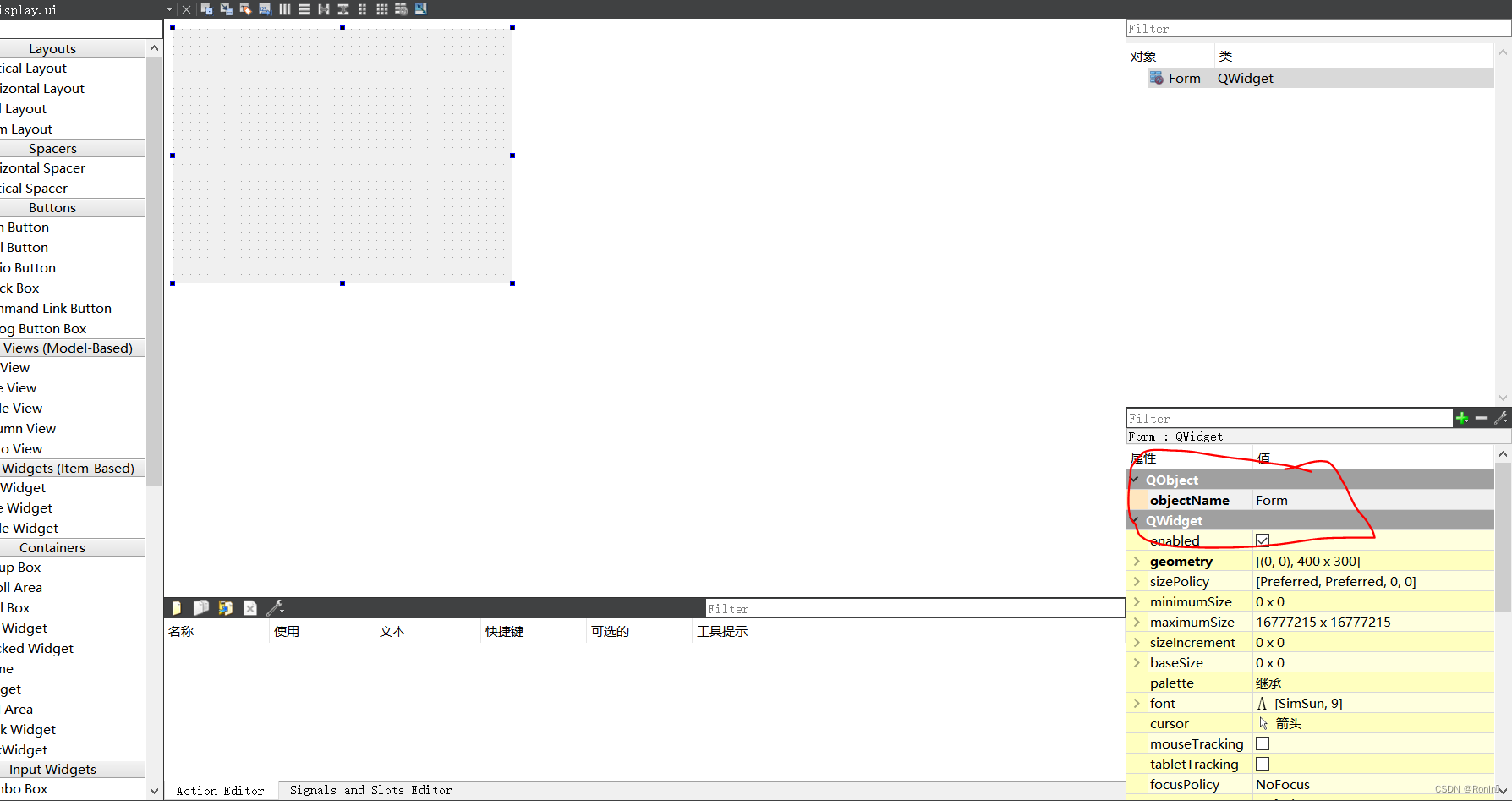Click the property editor Filter input field
This screenshot has height=801, width=1512.
point(1285,418)
